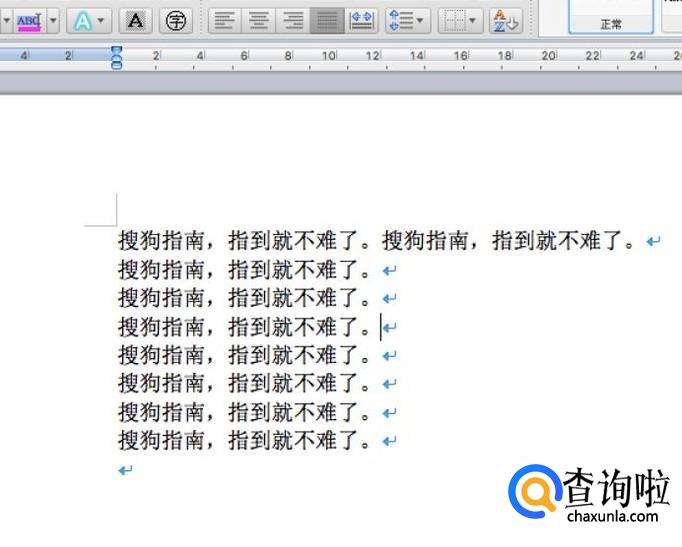Open the line spacing menu
Viewport: 682px width, 547px height.
click(x=408, y=20)
